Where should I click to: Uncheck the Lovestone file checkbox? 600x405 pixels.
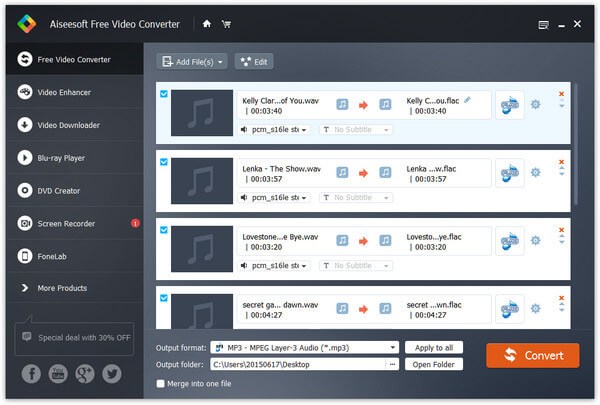coord(164,230)
